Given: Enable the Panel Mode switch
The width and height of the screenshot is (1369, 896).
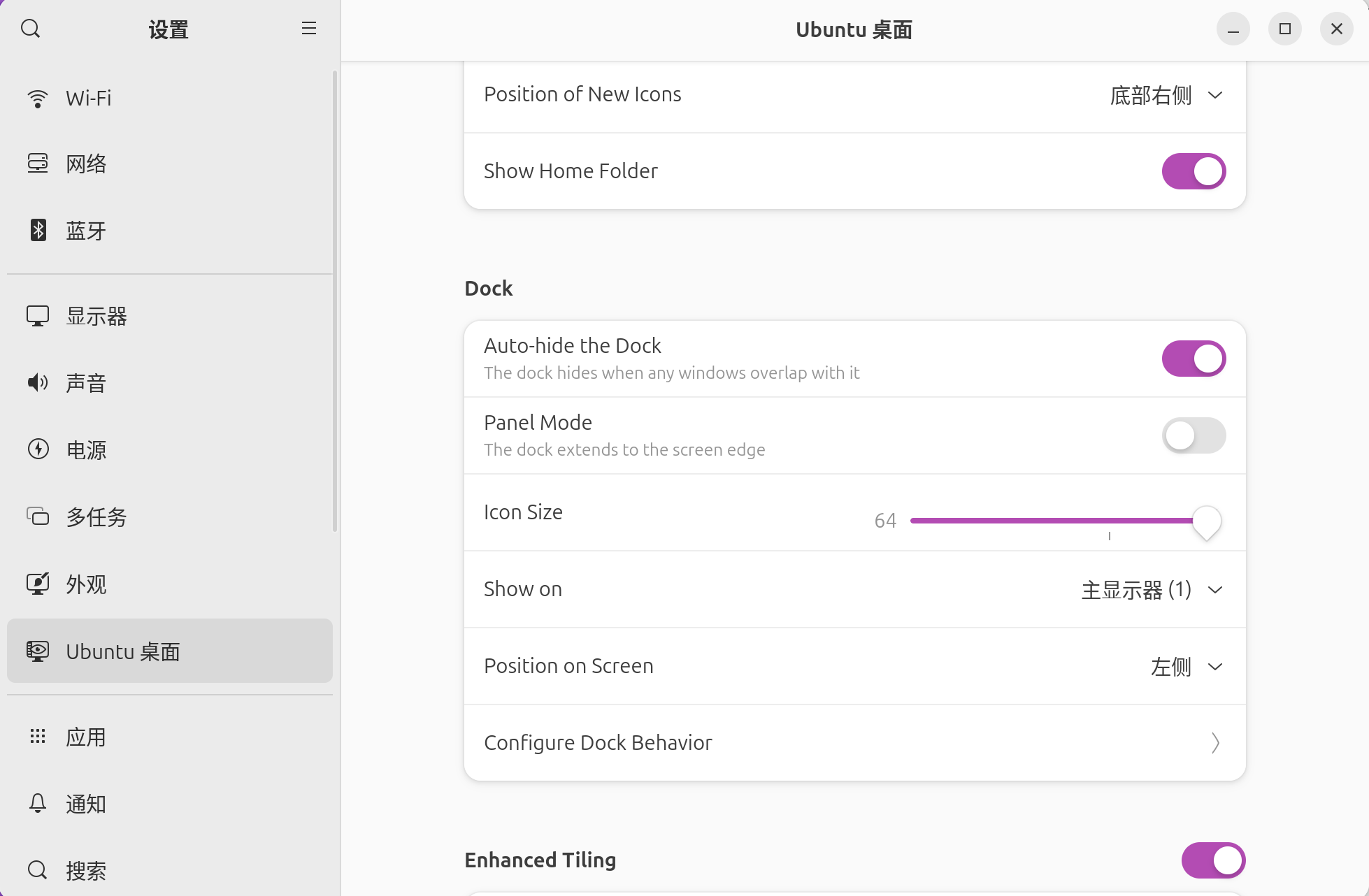Looking at the screenshot, I should [1194, 435].
